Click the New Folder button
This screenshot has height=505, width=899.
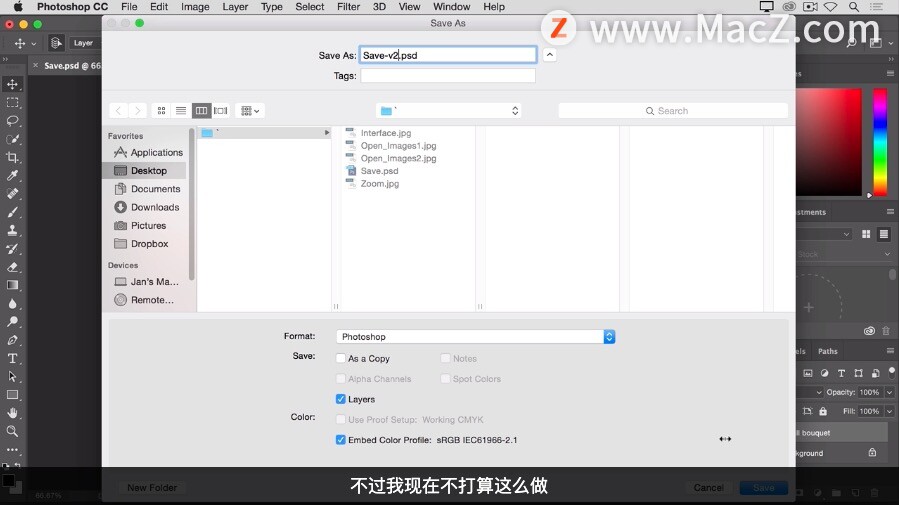tap(152, 488)
